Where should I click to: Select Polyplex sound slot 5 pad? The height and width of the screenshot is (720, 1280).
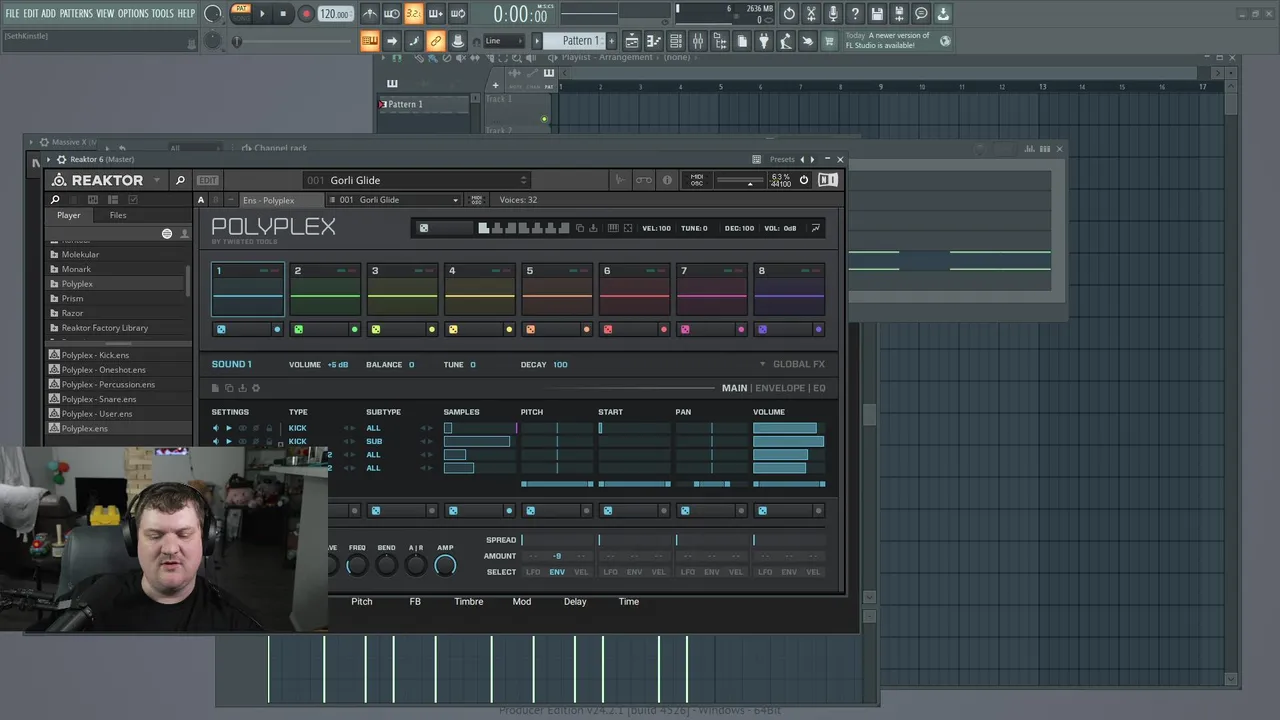coord(557,290)
